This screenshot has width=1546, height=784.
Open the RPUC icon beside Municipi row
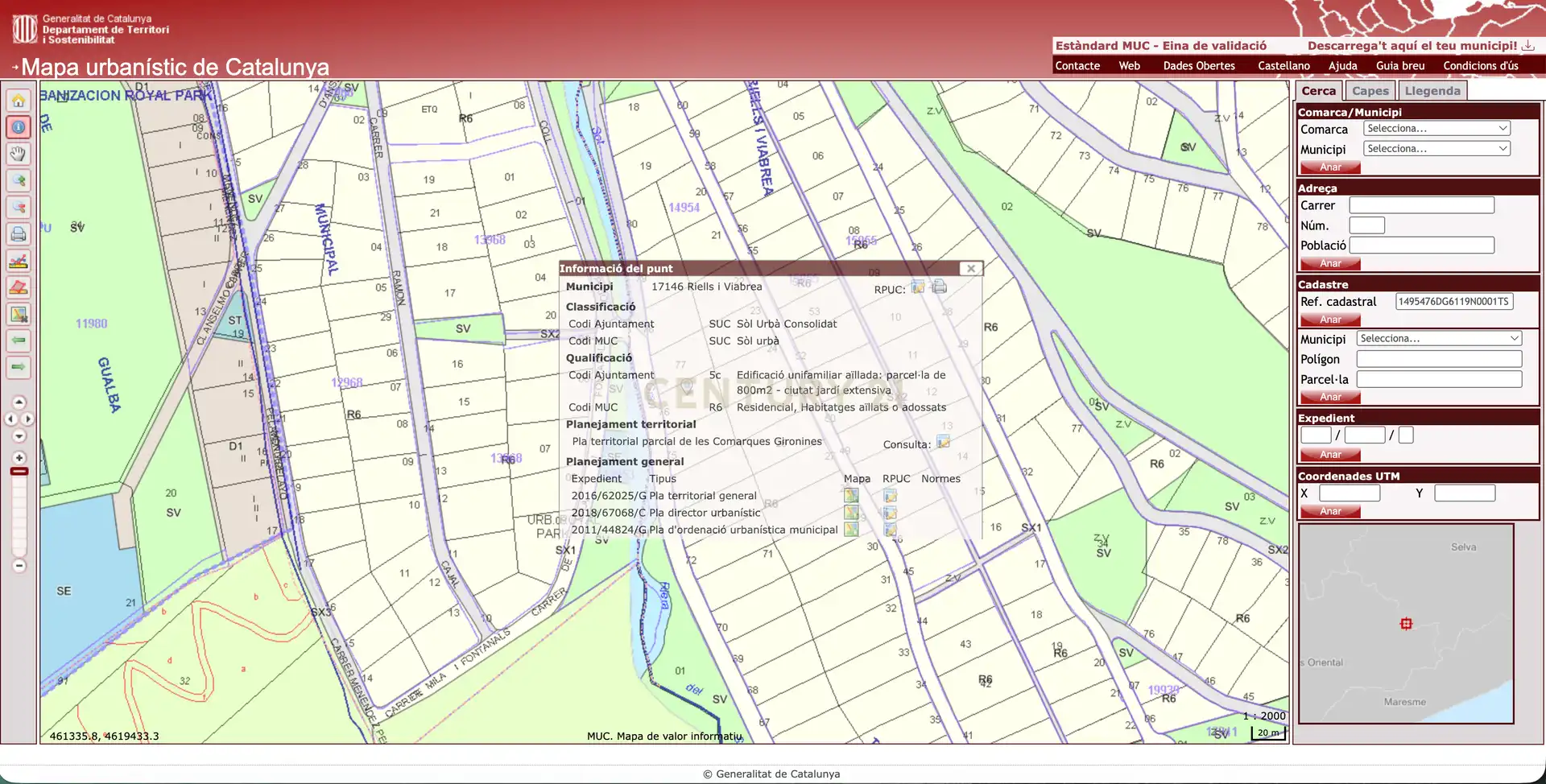918,287
